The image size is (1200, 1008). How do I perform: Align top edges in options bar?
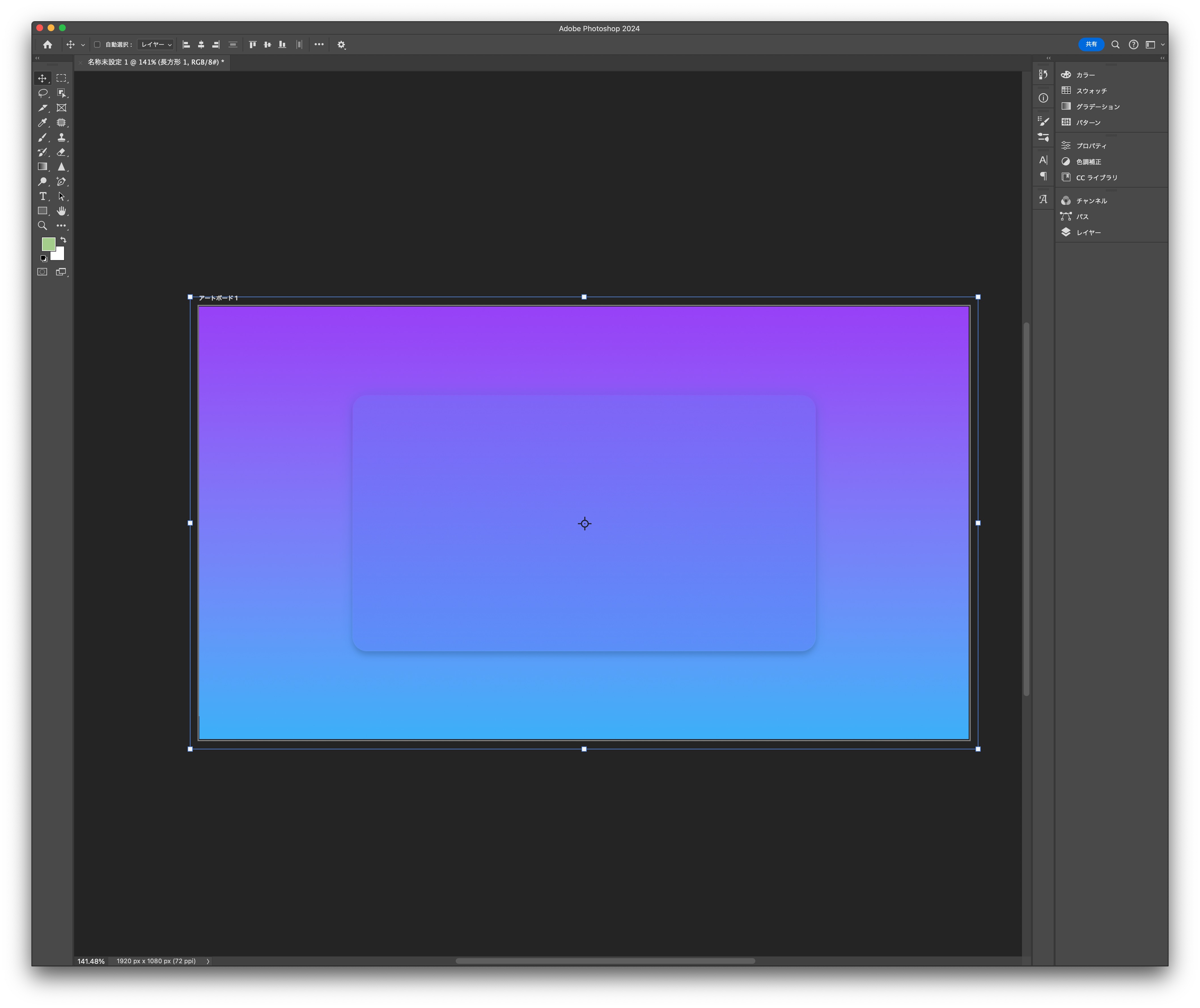253,44
